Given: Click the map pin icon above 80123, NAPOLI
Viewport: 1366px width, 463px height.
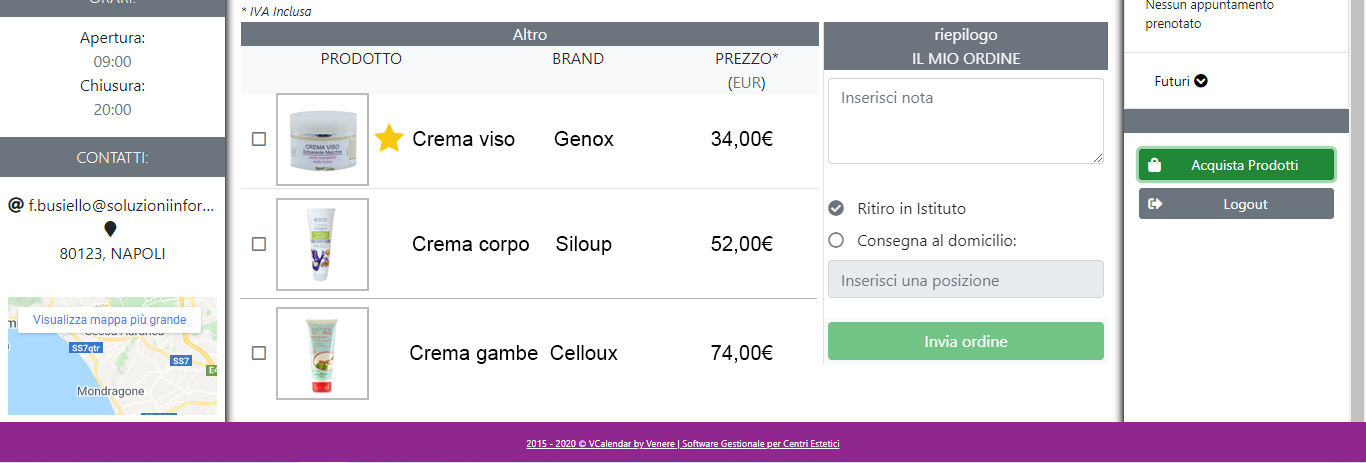Looking at the screenshot, I should click(x=111, y=230).
